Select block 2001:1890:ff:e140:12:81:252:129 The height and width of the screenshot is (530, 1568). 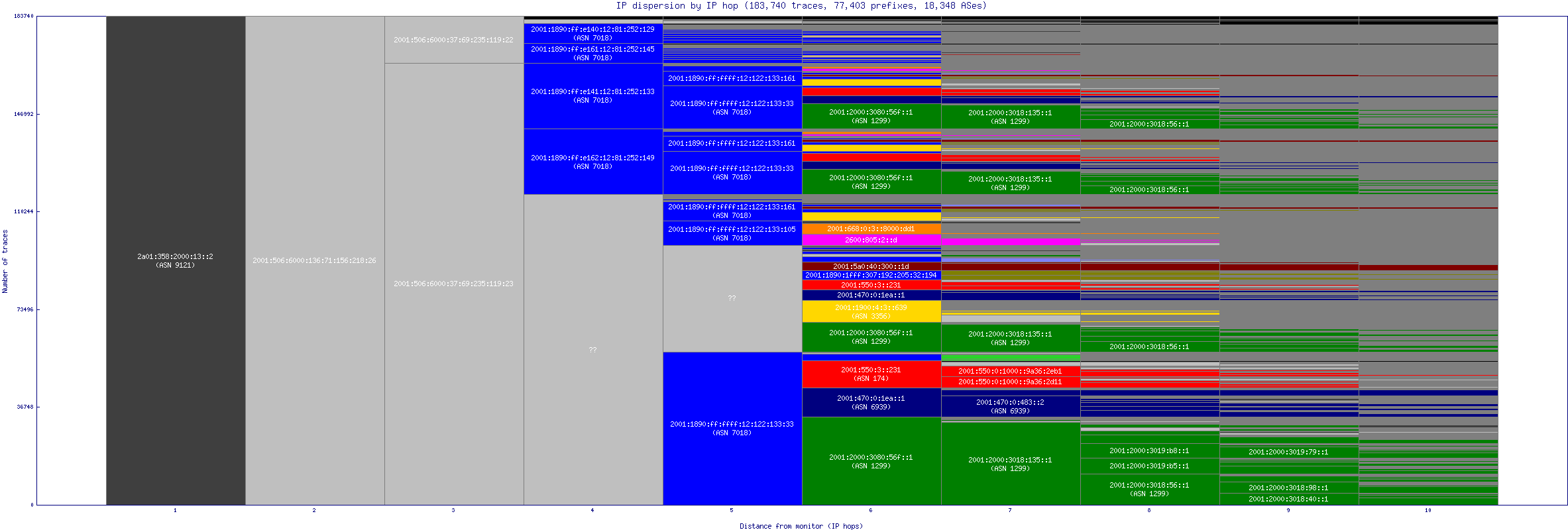coord(593,33)
